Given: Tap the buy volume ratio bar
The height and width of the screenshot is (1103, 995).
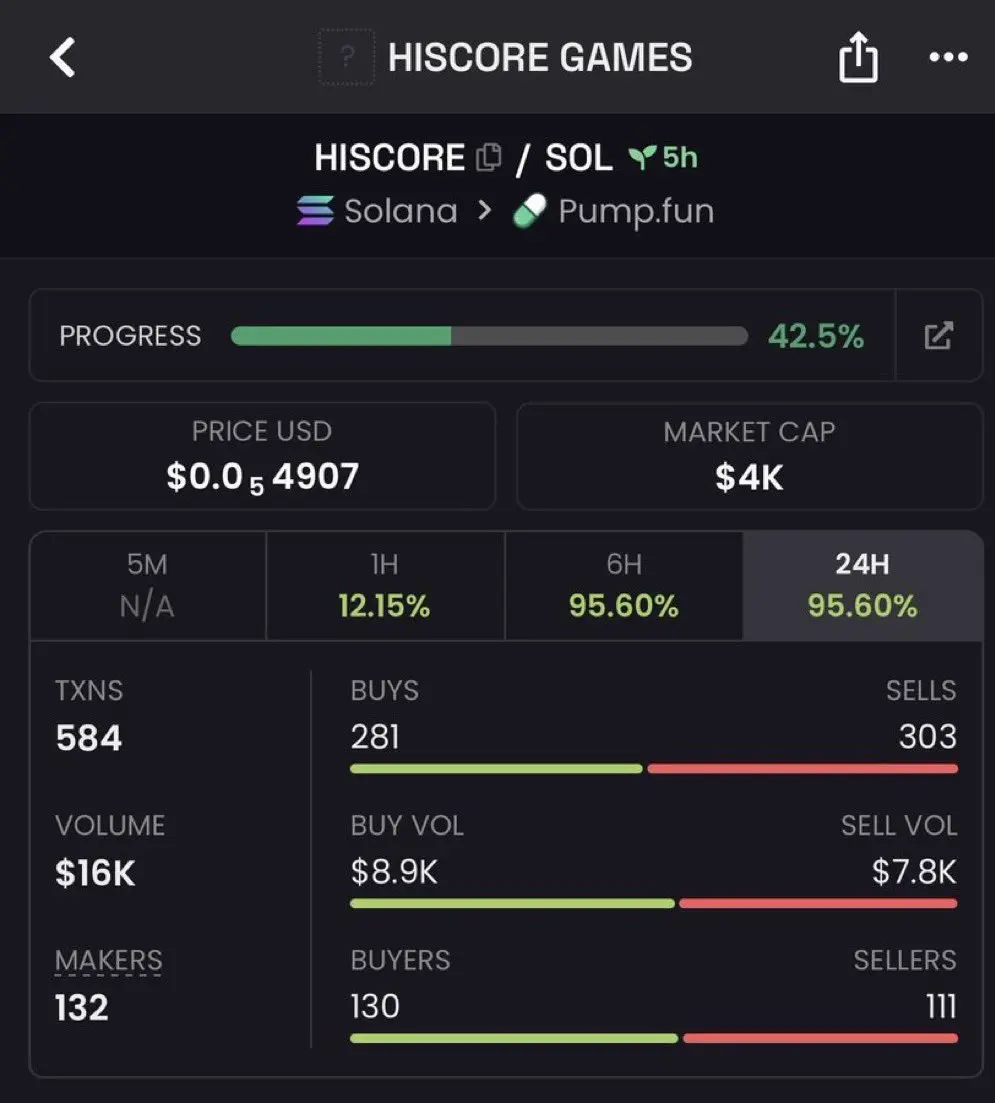Looking at the screenshot, I should coord(654,903).
